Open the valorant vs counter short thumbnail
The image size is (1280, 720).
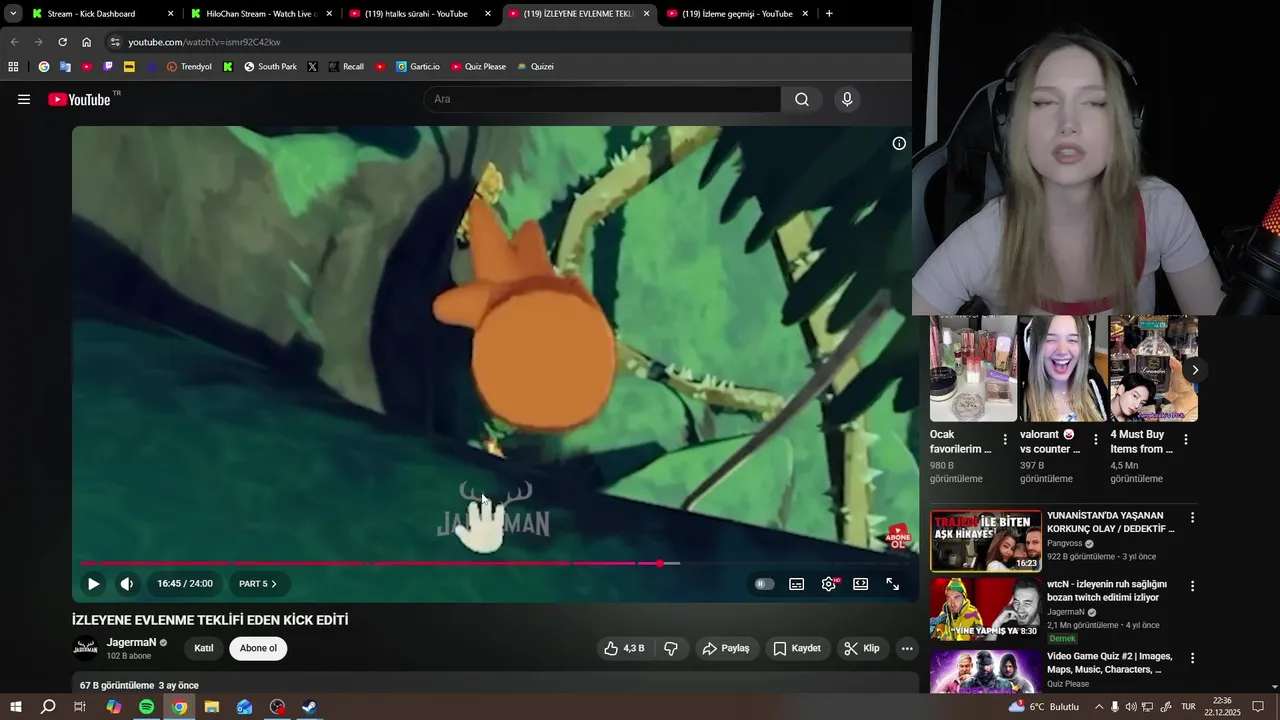pos(1063,368)
